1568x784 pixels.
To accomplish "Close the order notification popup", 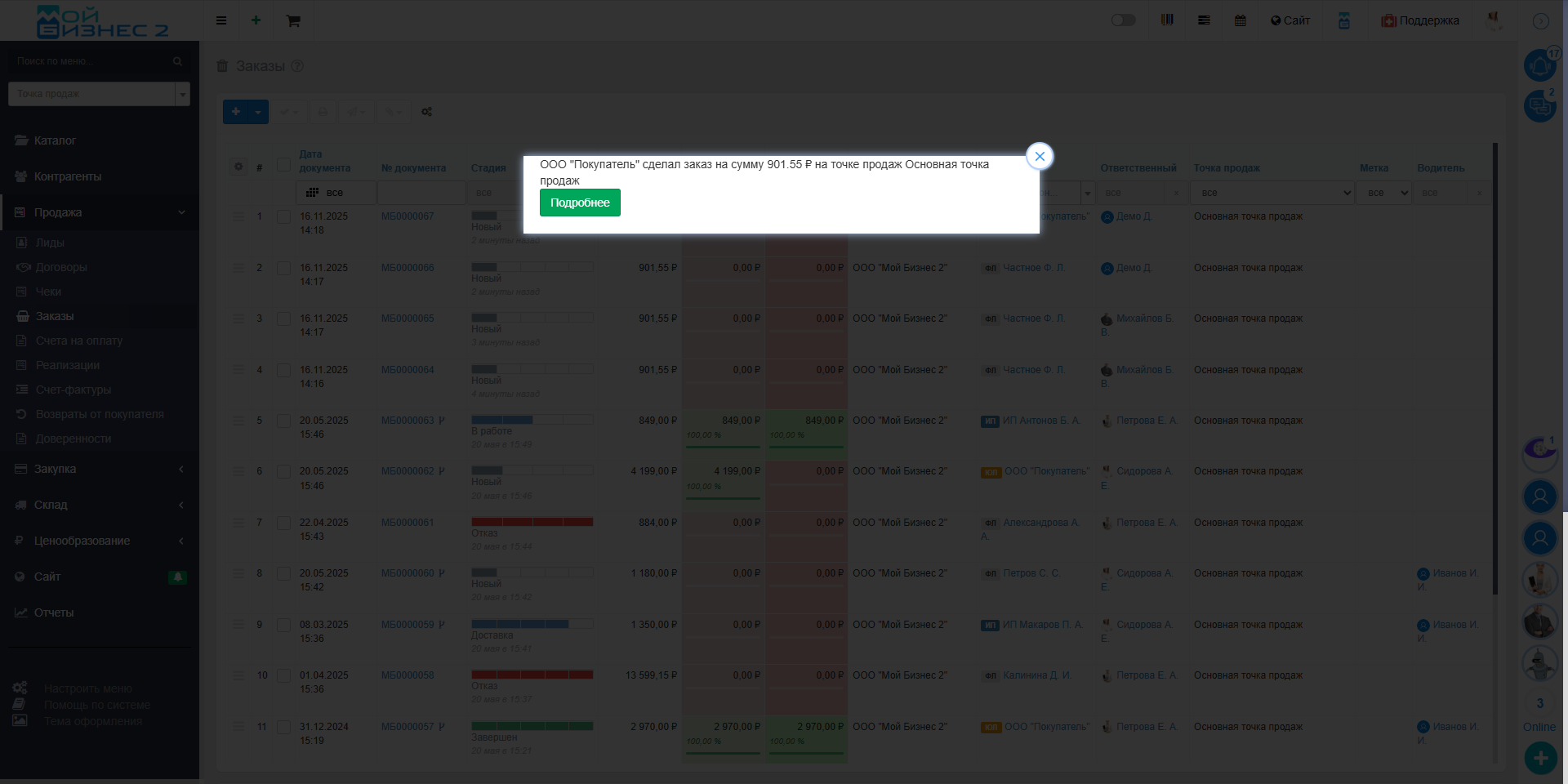I will (1039, 156).
